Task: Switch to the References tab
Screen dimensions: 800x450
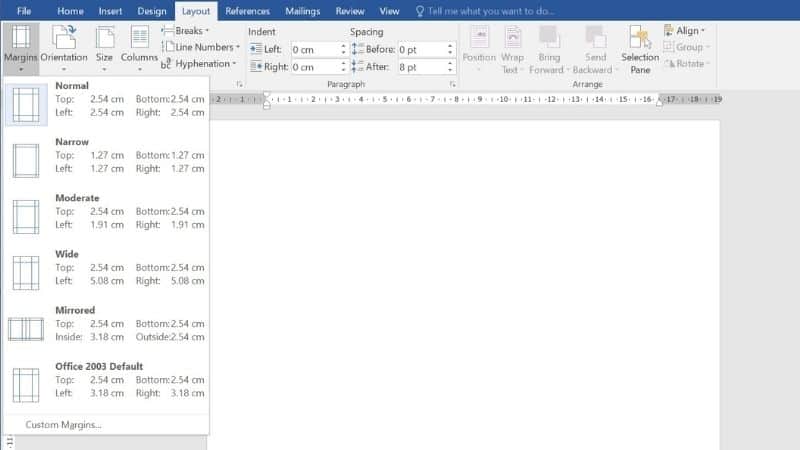Action: click(x=247, y=11)
